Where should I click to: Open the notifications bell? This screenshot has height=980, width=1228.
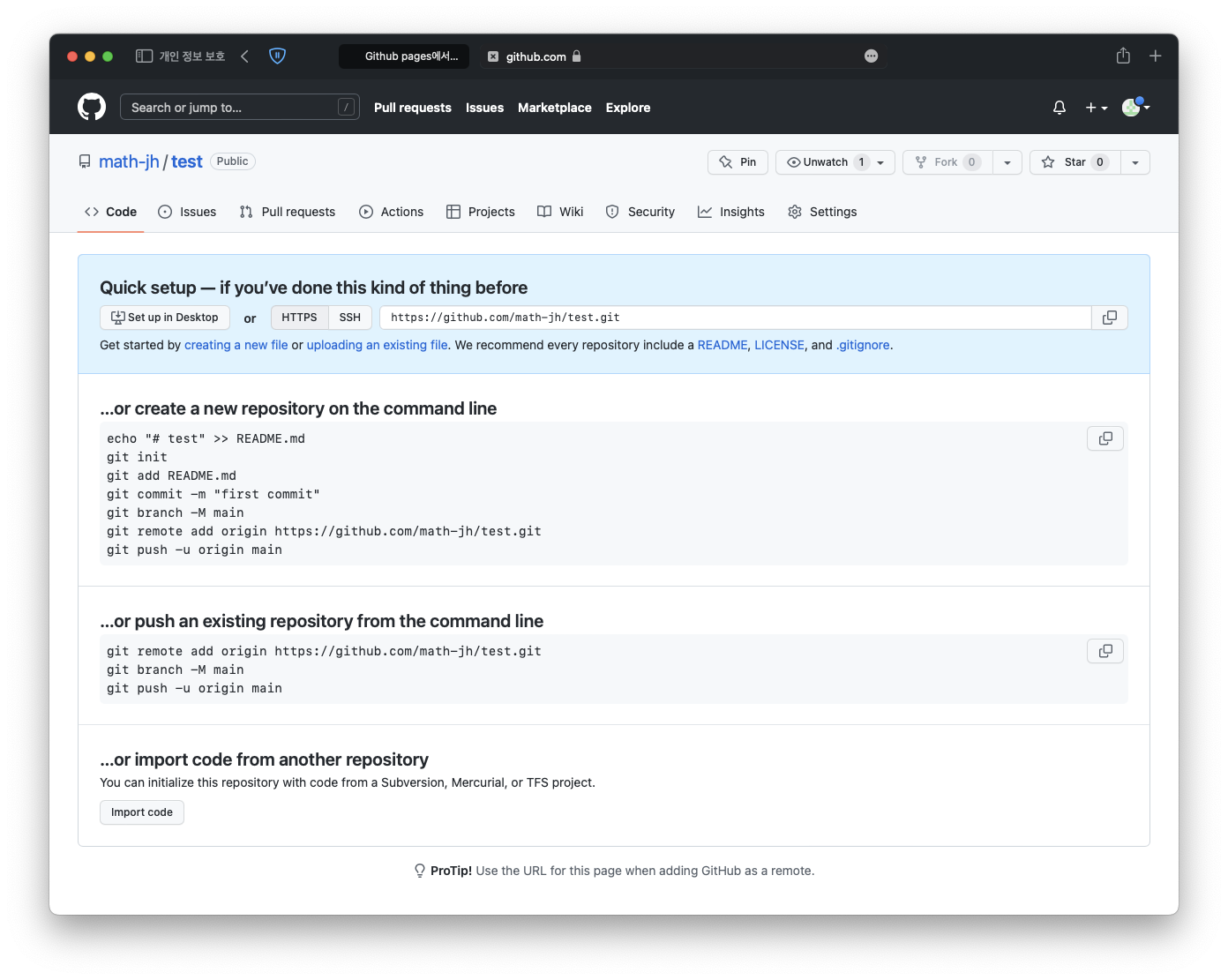tap(1058, 107)
